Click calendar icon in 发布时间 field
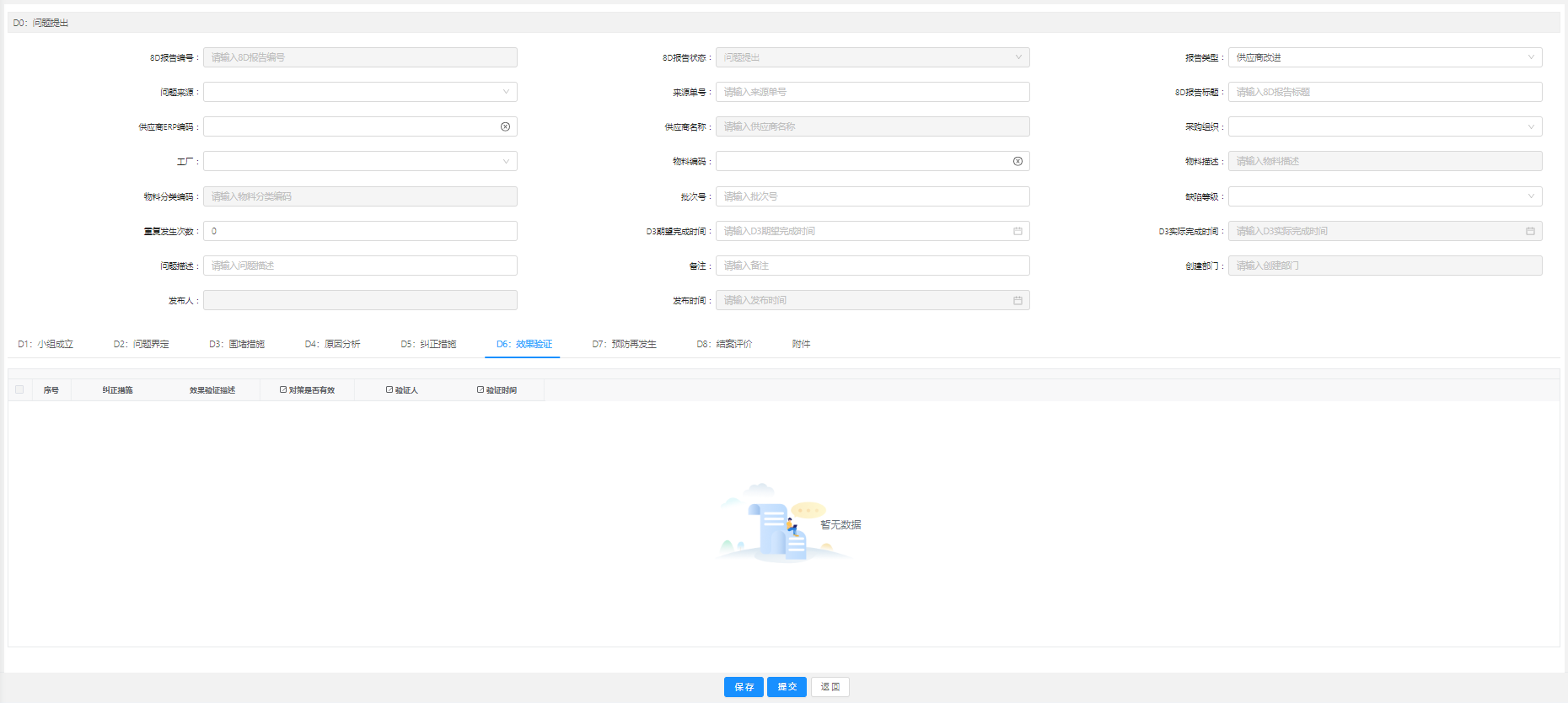1568x703 pixels. [1018, 300]
